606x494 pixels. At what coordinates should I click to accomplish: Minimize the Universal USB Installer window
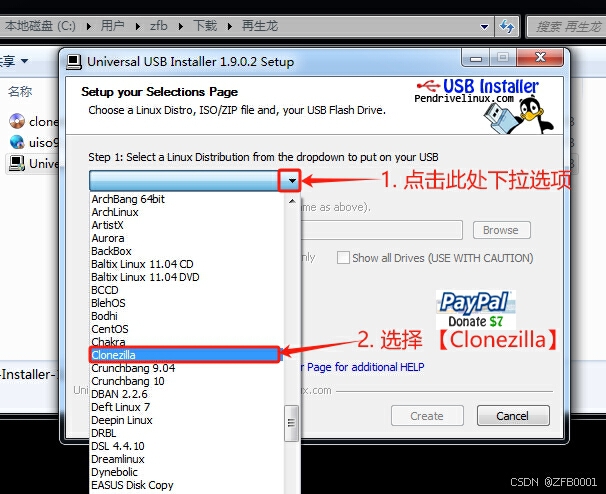point(476,58)
